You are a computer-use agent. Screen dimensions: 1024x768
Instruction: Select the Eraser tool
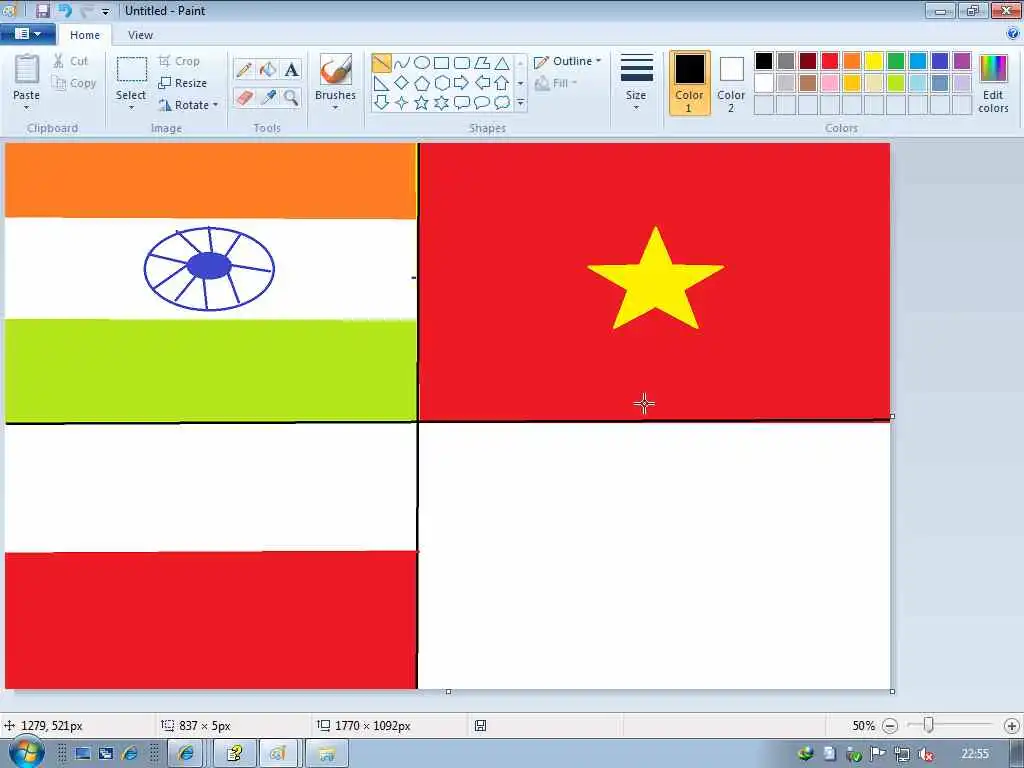coord(244,98)
